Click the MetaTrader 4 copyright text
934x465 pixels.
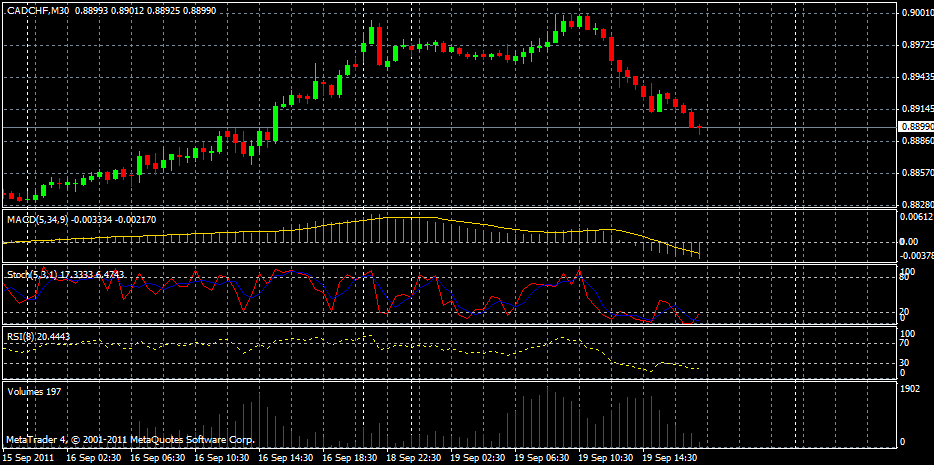(x=130, y=440)
